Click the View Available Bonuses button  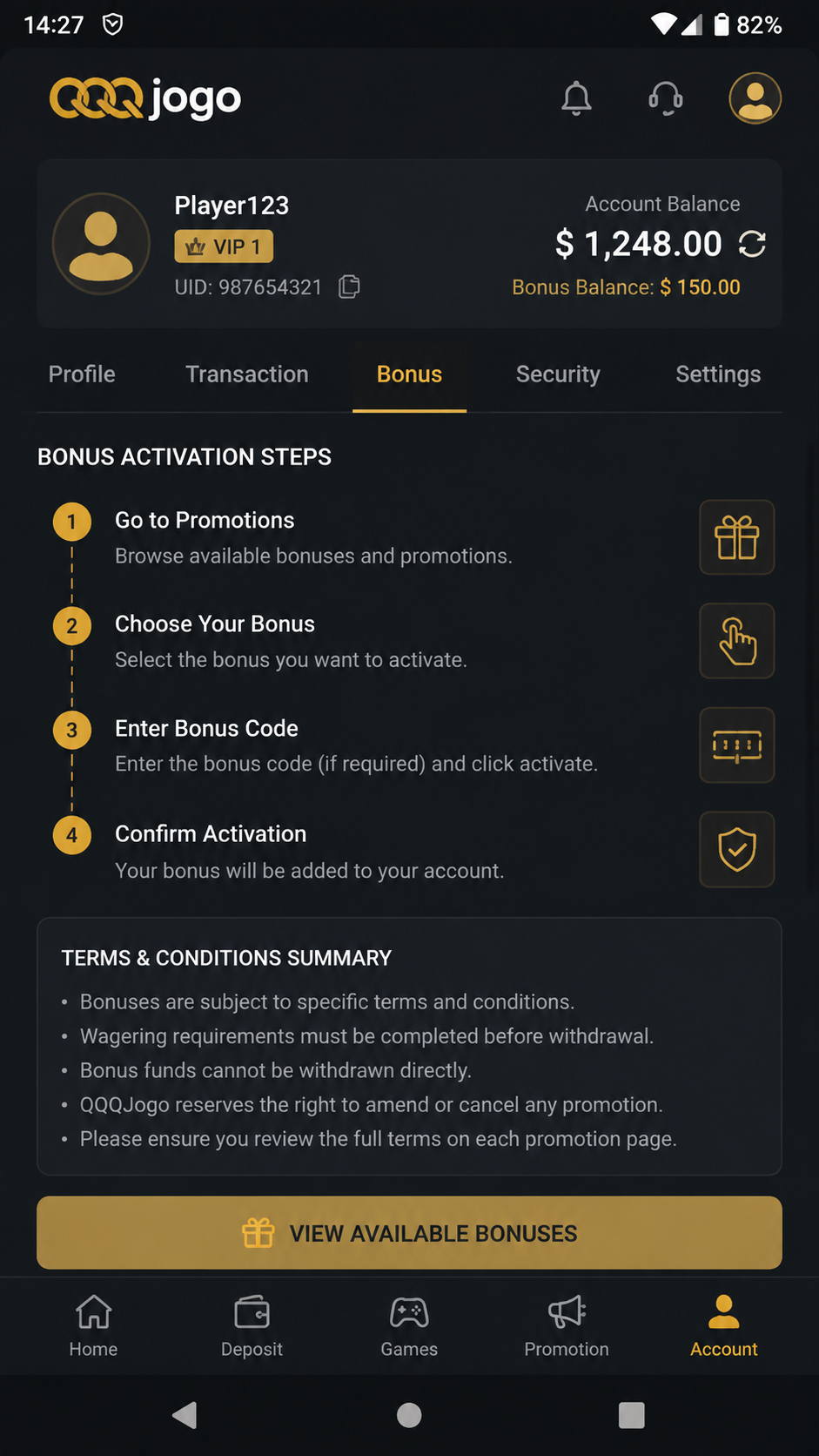tap(409, 1233)
